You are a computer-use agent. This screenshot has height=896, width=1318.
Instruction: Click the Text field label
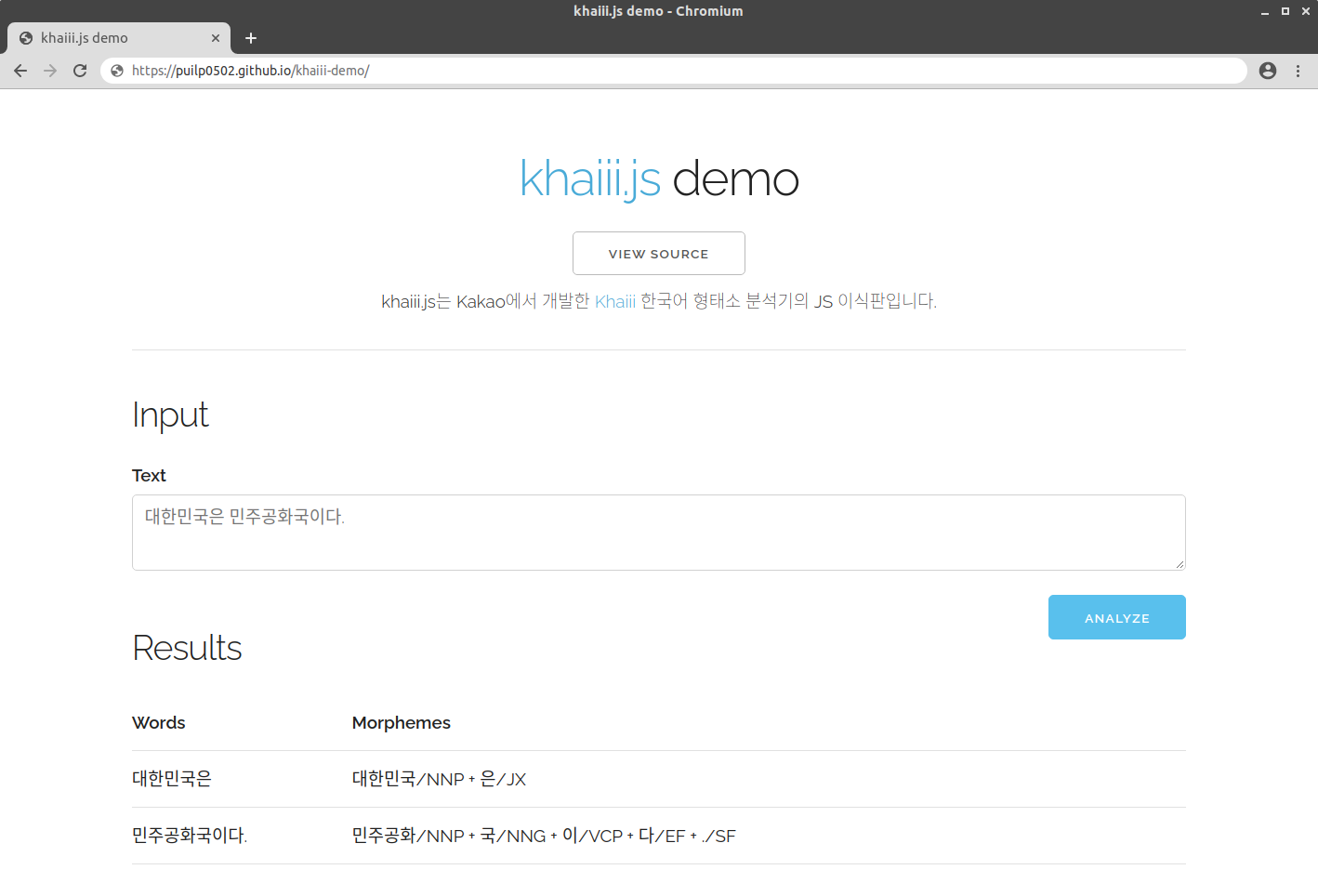[149, 476]
